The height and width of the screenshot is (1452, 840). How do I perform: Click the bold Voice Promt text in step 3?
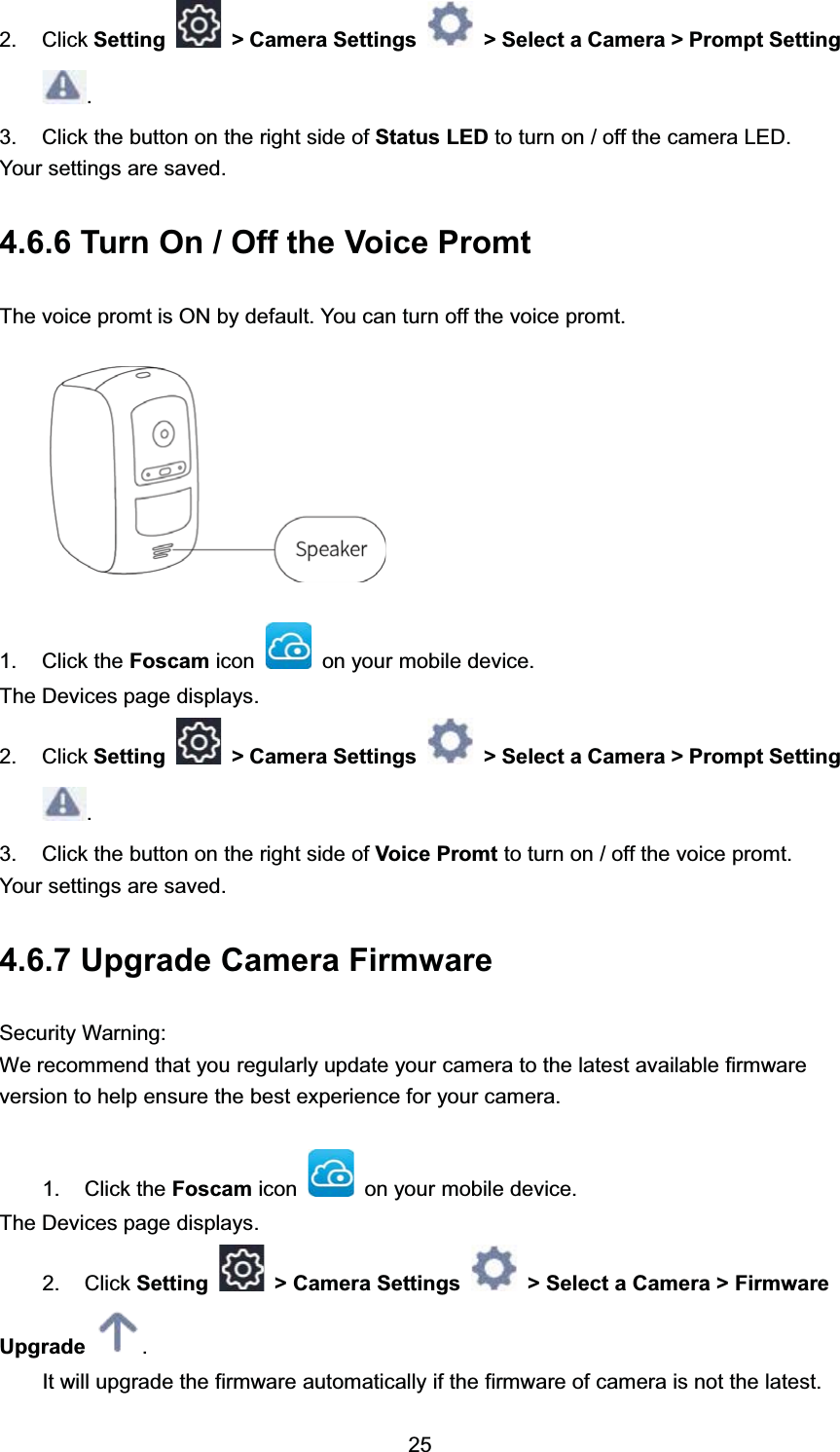(x=436, y=854)
